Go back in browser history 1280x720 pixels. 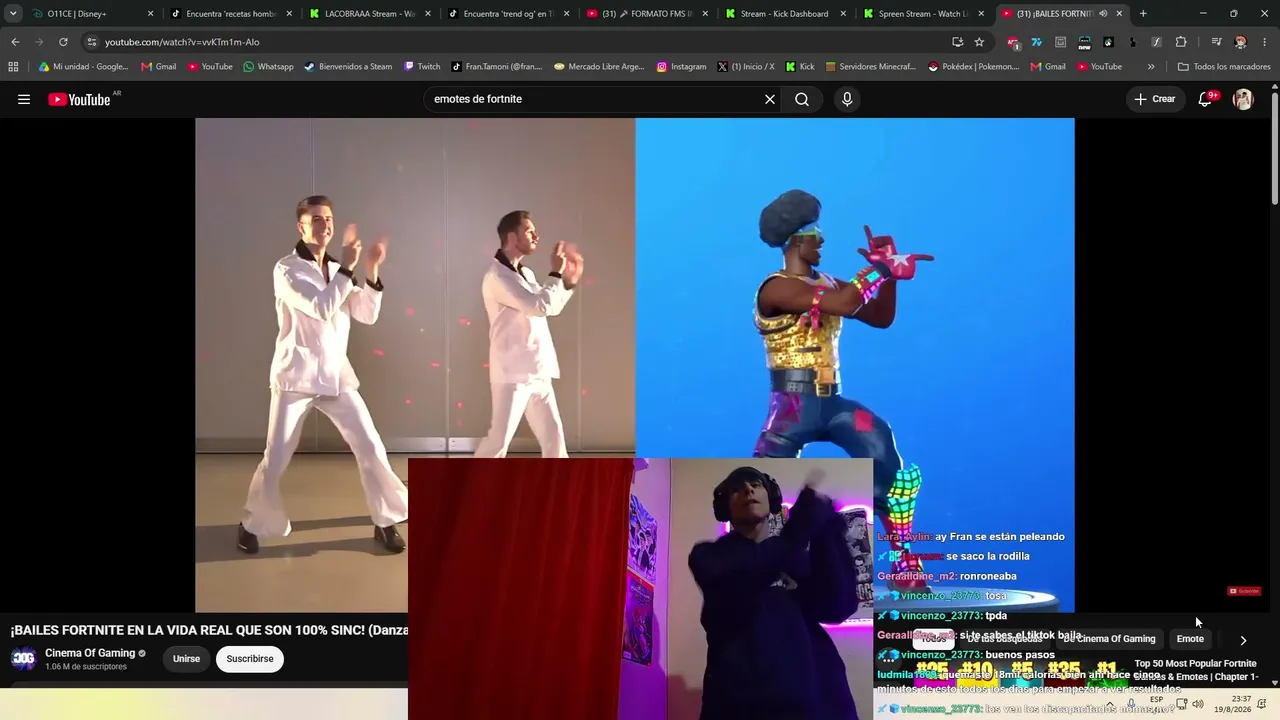pos(15,42)
